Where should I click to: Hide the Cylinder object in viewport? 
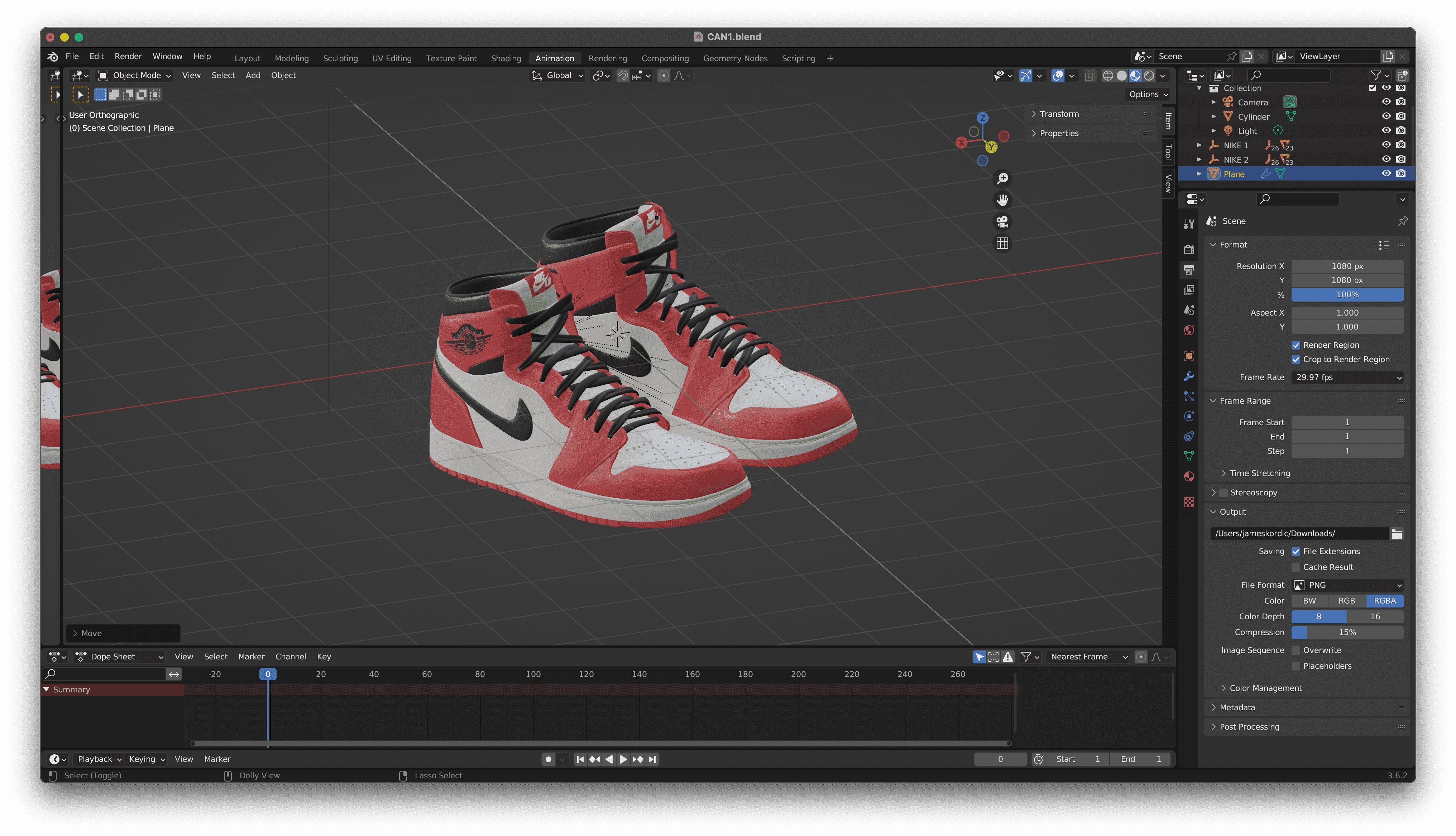[1386, 116]
